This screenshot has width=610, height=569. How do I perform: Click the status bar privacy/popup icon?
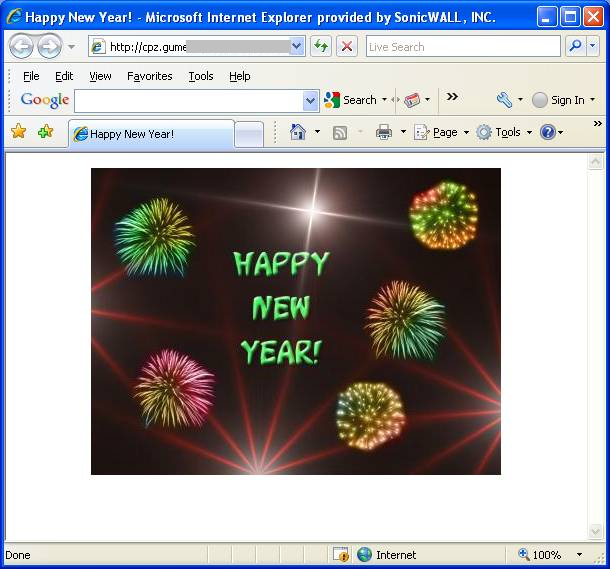pos(341,555)
